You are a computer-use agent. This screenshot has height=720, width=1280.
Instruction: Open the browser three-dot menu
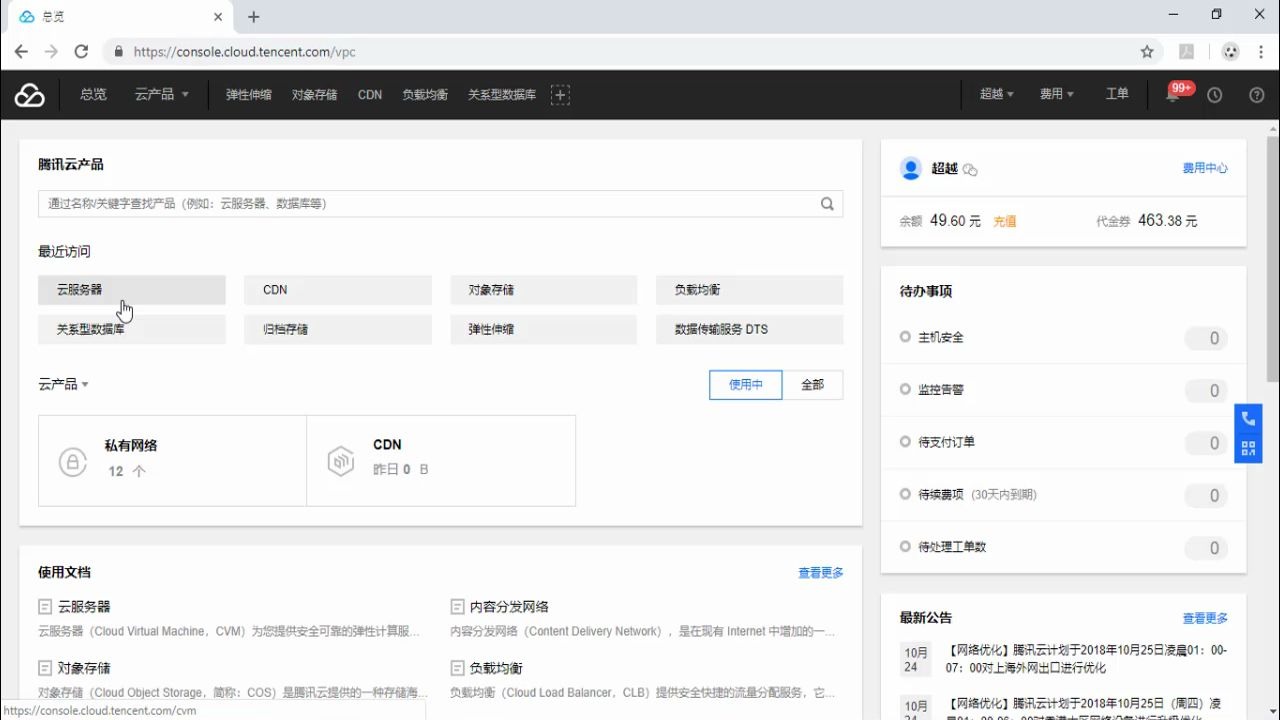tap(1262, 52)
